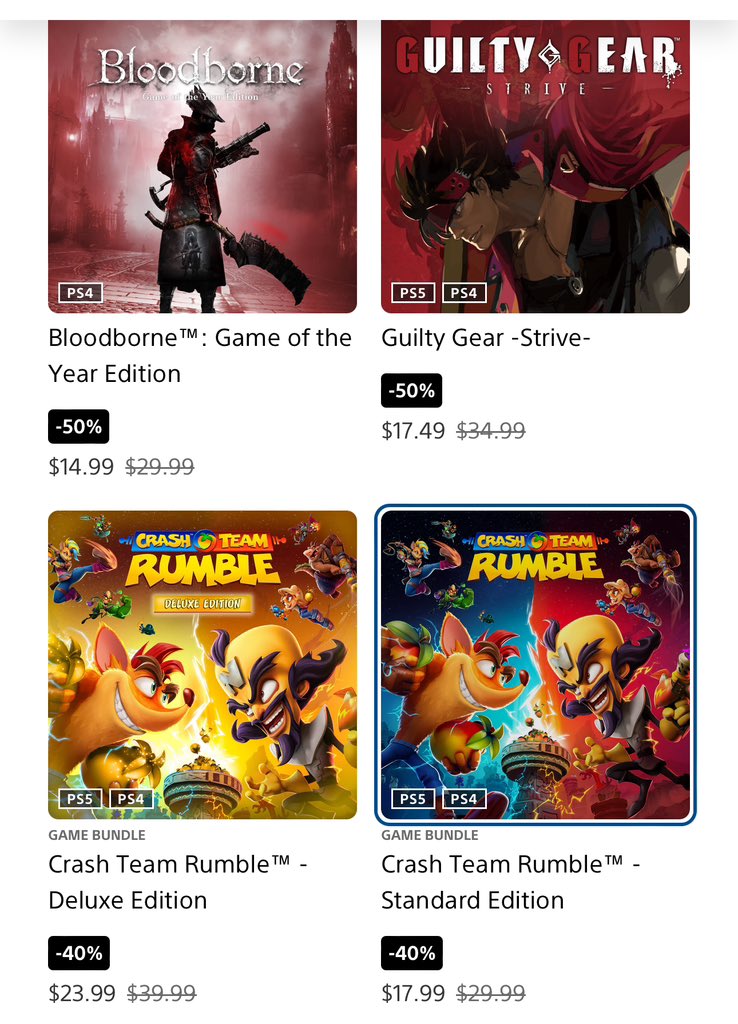Select Crash Team Rumble Deluxe Edition cover
Image resolution: width=738 pixels, height=1024 pixels.
(202, 665)
